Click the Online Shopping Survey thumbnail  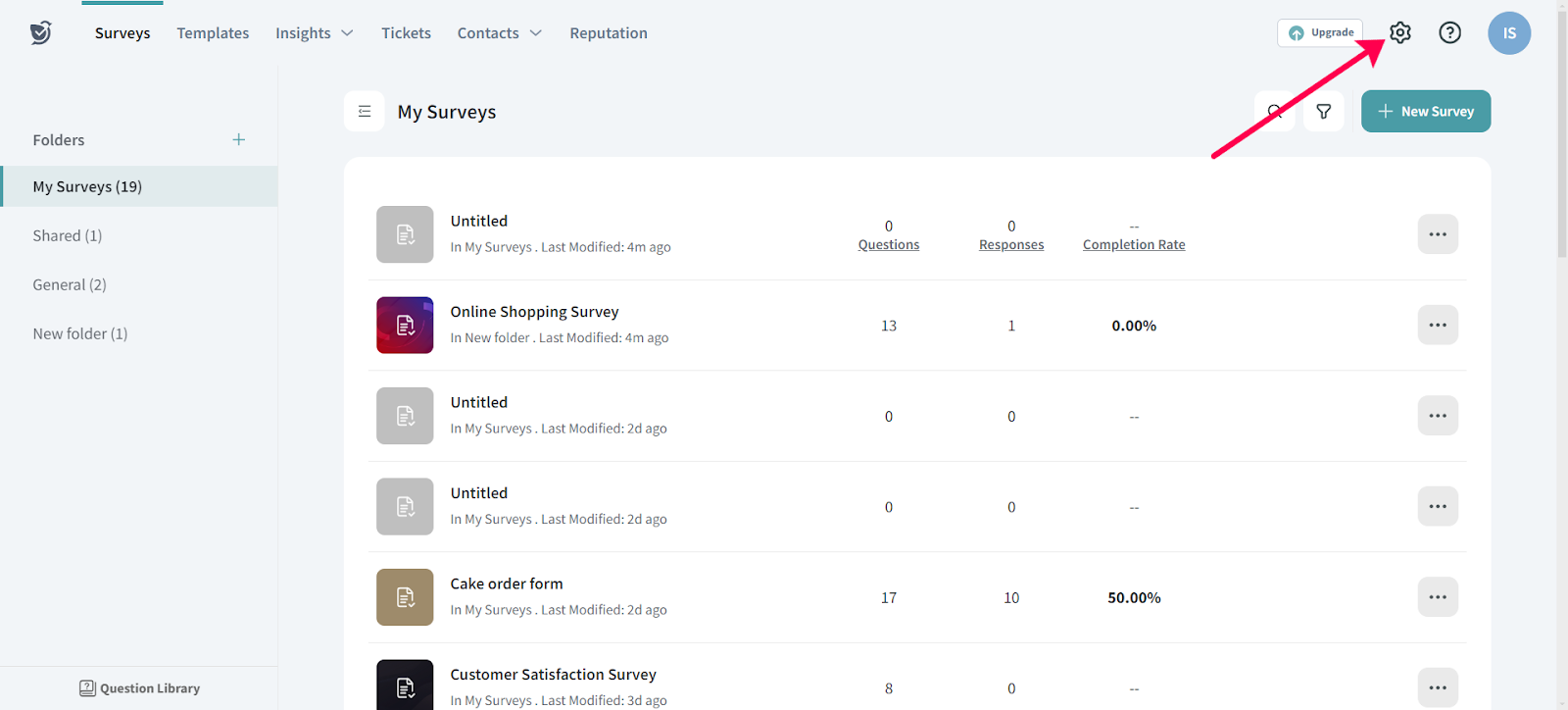click(405, 326)
